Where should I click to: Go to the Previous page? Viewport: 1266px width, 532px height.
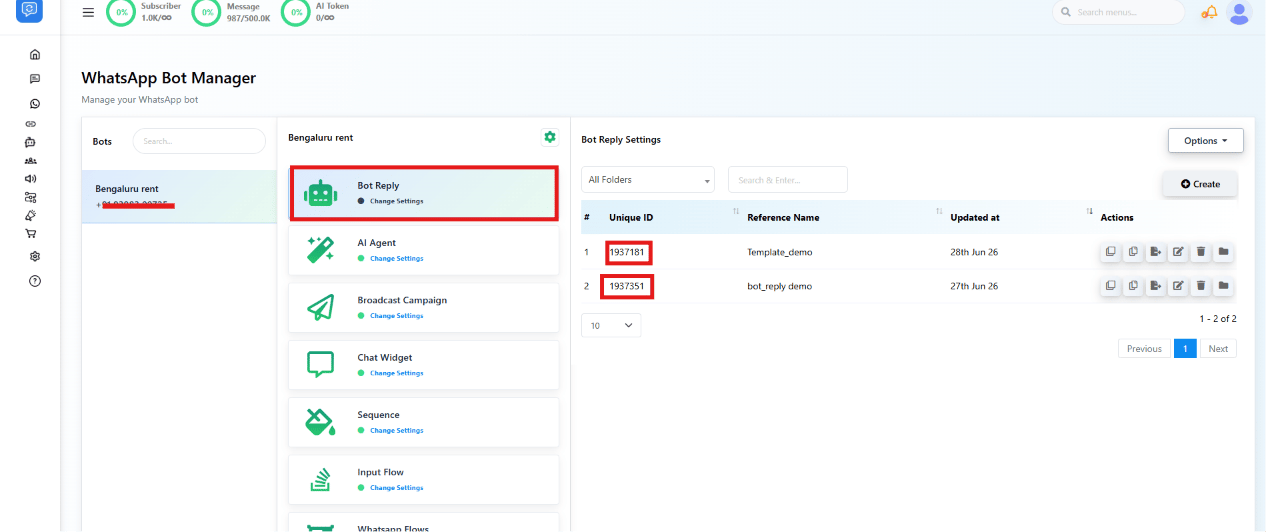tap(1144, 349)
